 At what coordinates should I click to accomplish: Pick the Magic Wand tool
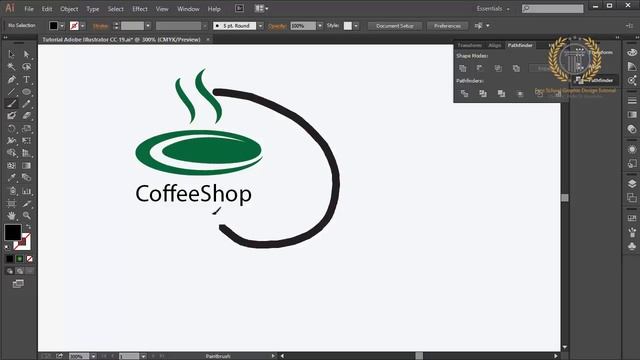coord(11,67)
